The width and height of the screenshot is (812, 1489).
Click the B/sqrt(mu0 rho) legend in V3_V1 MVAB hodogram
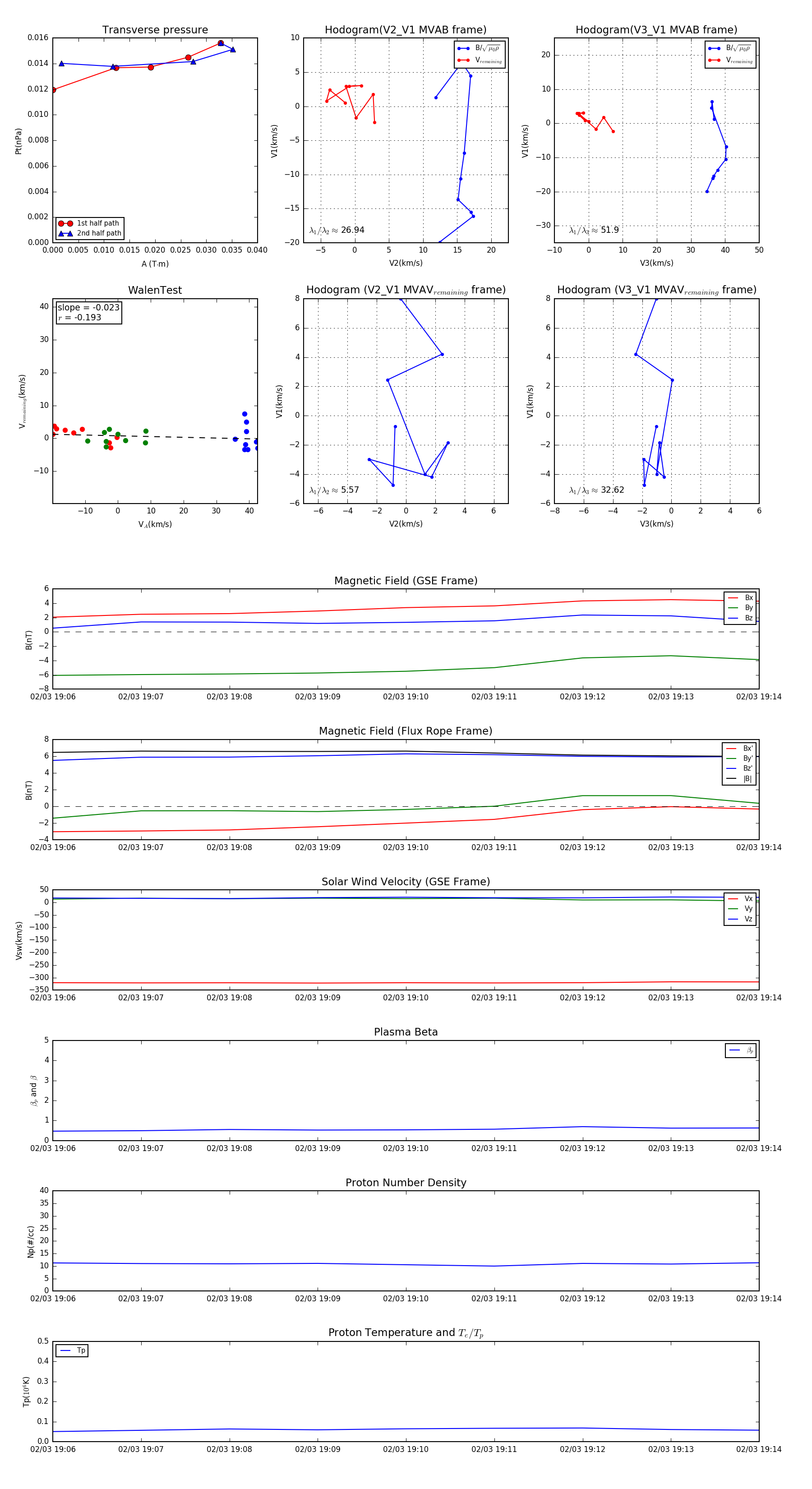pos(730,48)
